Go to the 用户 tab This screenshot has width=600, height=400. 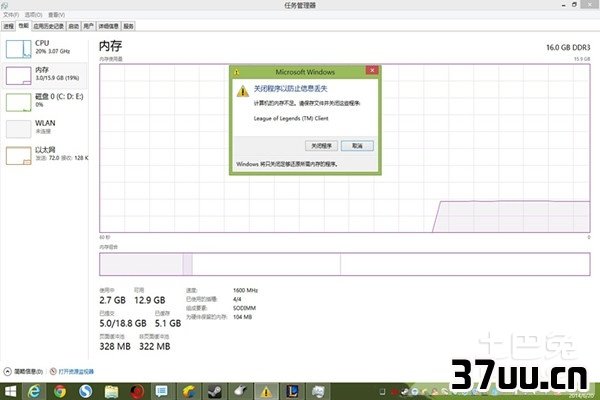tap(88, 26)
